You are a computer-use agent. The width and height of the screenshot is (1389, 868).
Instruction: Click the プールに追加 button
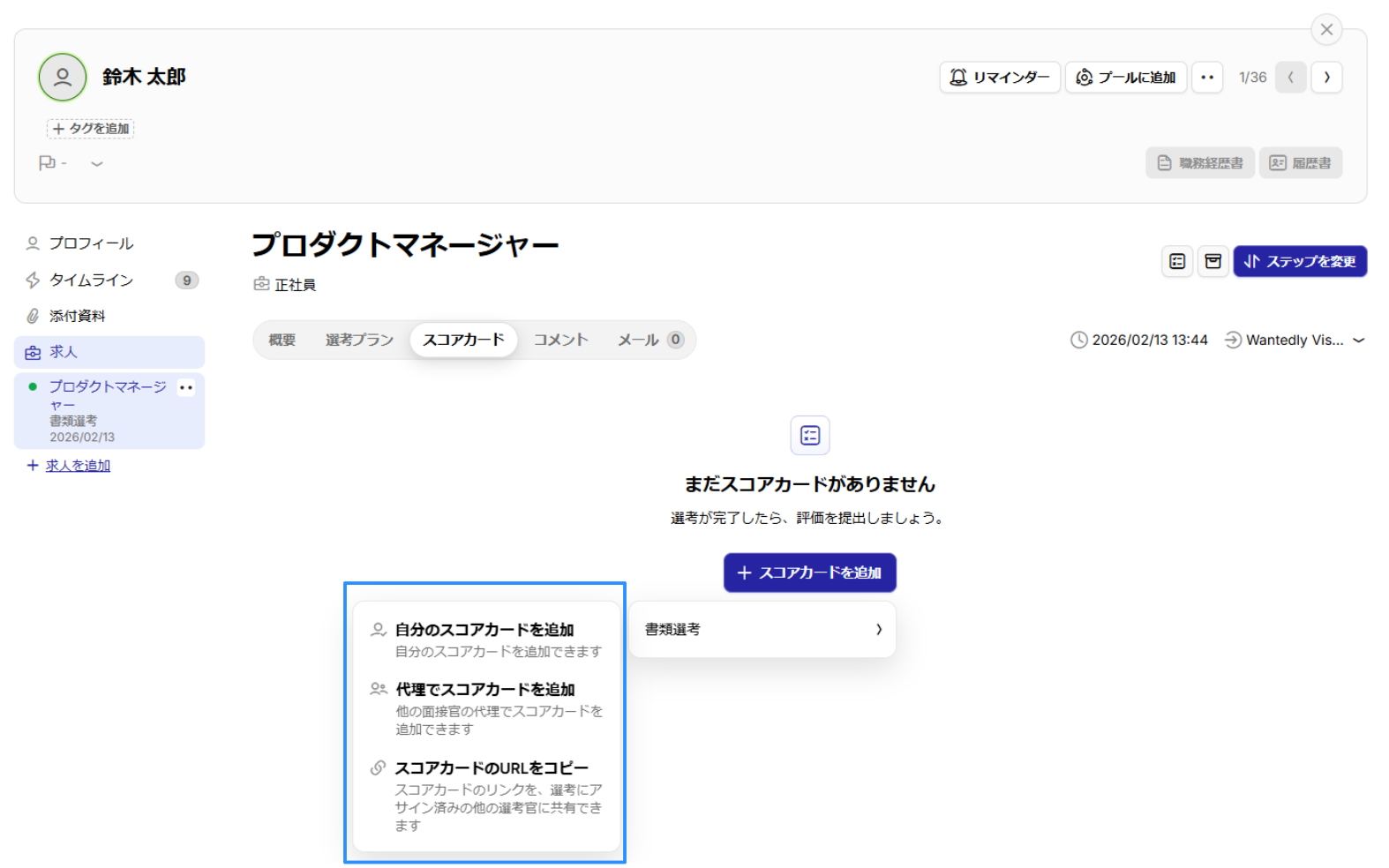[1125, 78]
